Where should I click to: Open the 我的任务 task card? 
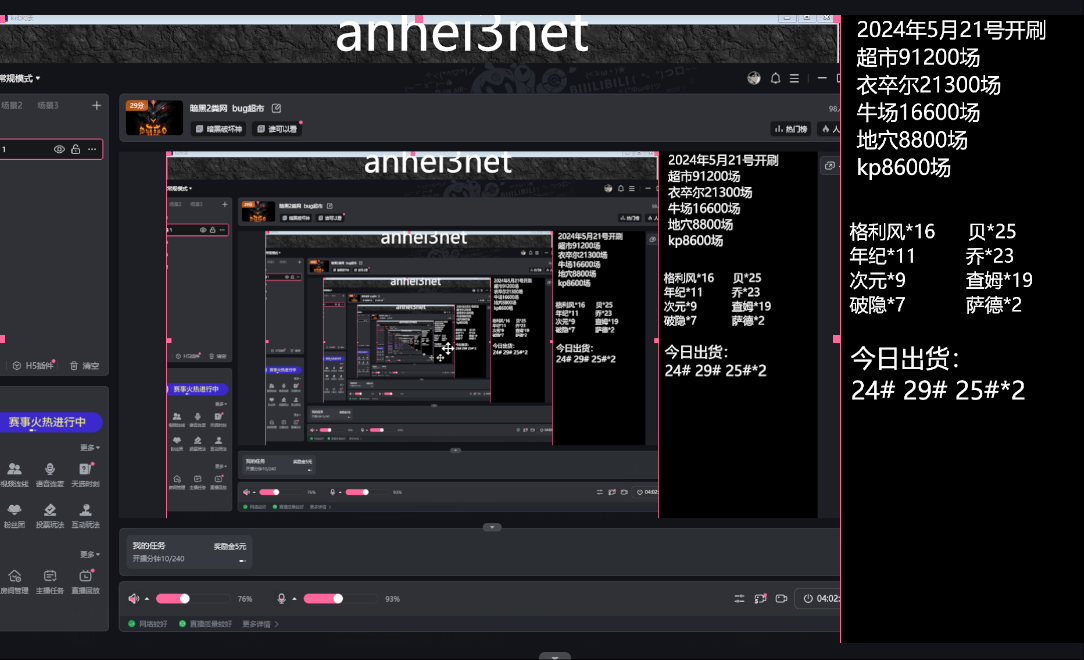[x=189, y=552]
